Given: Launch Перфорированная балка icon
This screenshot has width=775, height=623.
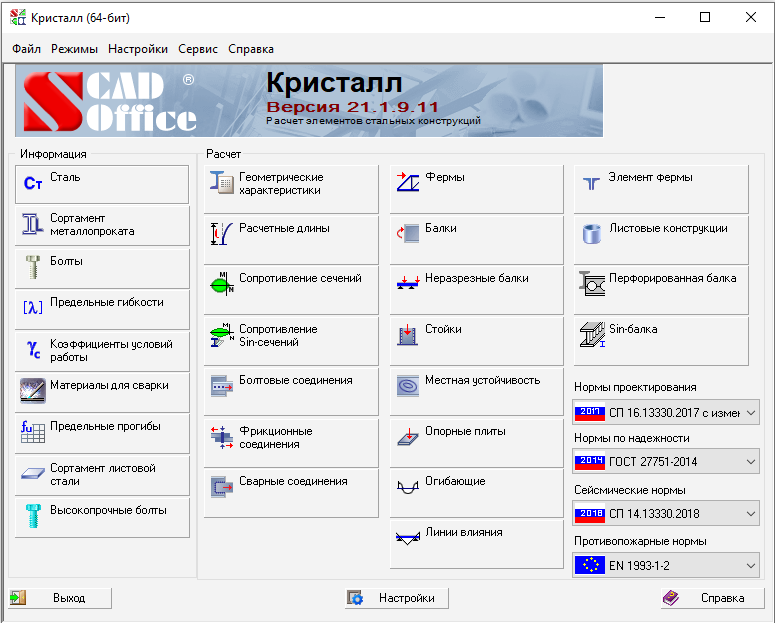Looking at the screenshot, I should [592, 284].
